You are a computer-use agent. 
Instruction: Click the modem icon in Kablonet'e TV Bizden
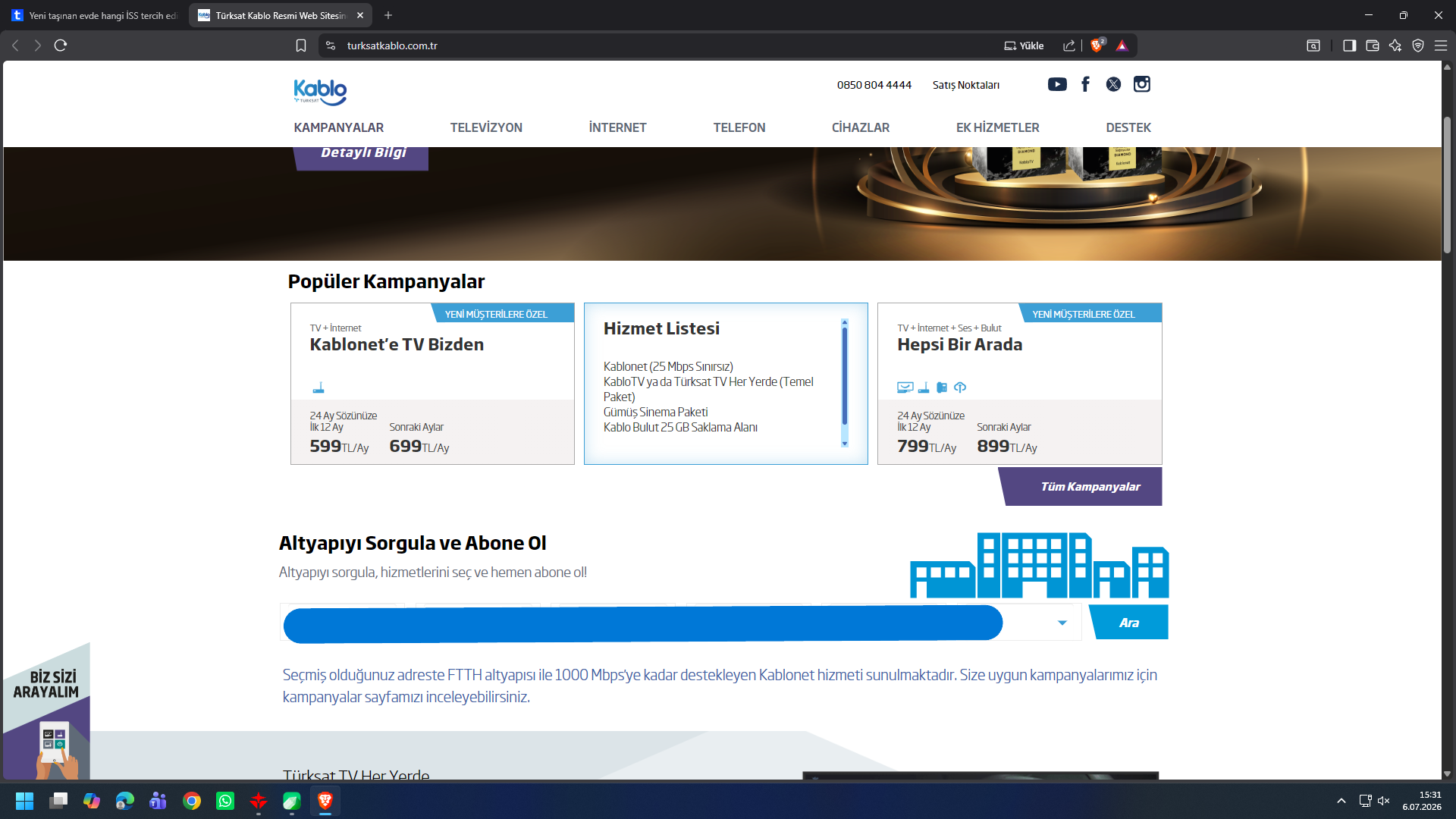[318, 388]
